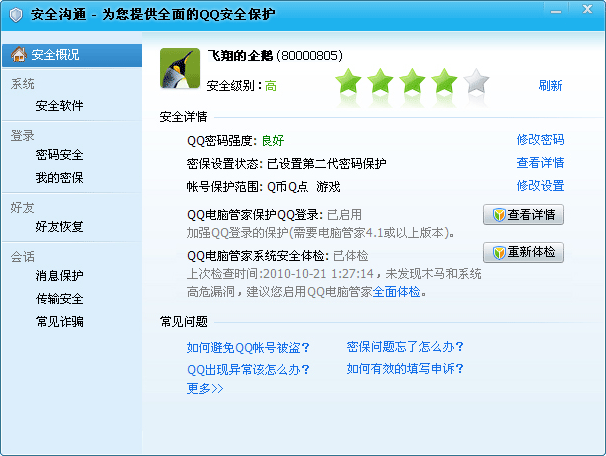Viewport: 606px width, 456px height.
Task: Click the third green security star
Action: (x=412, y=81)
